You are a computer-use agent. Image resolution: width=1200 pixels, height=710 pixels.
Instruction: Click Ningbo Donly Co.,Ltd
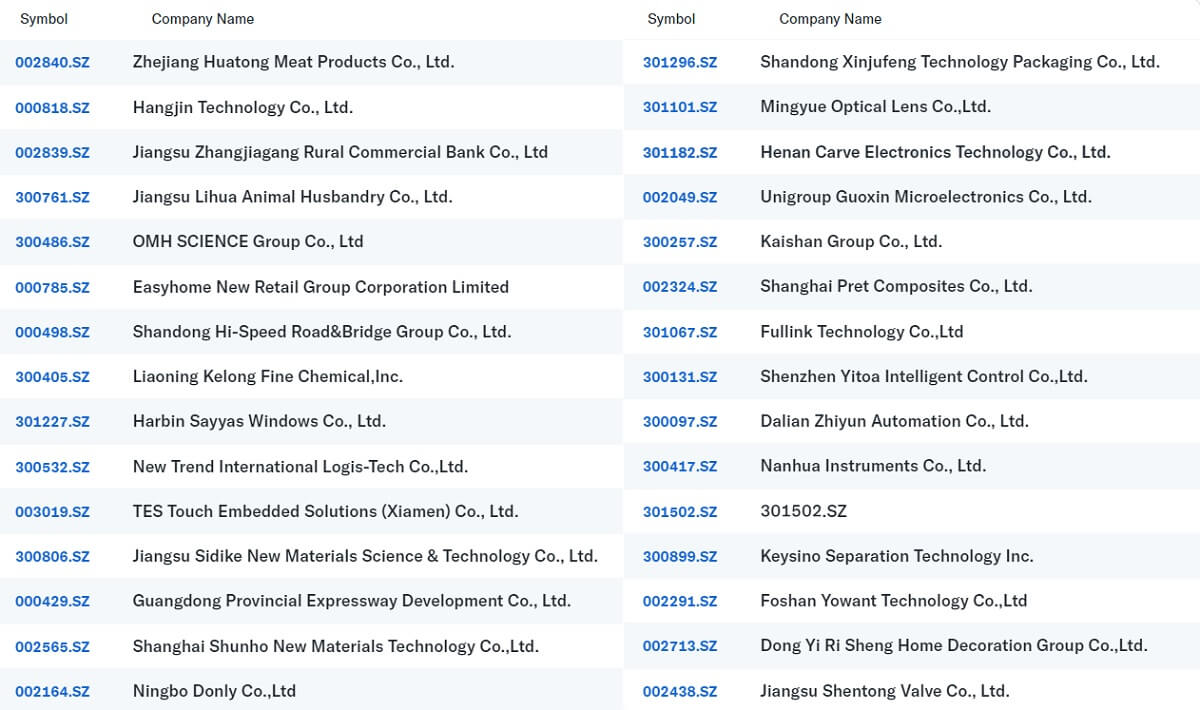point(214,690)
